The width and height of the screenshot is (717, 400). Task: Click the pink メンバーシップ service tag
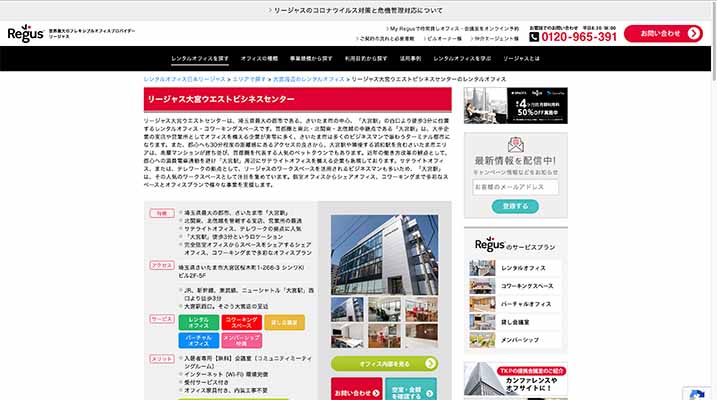[x=241, y=341]
